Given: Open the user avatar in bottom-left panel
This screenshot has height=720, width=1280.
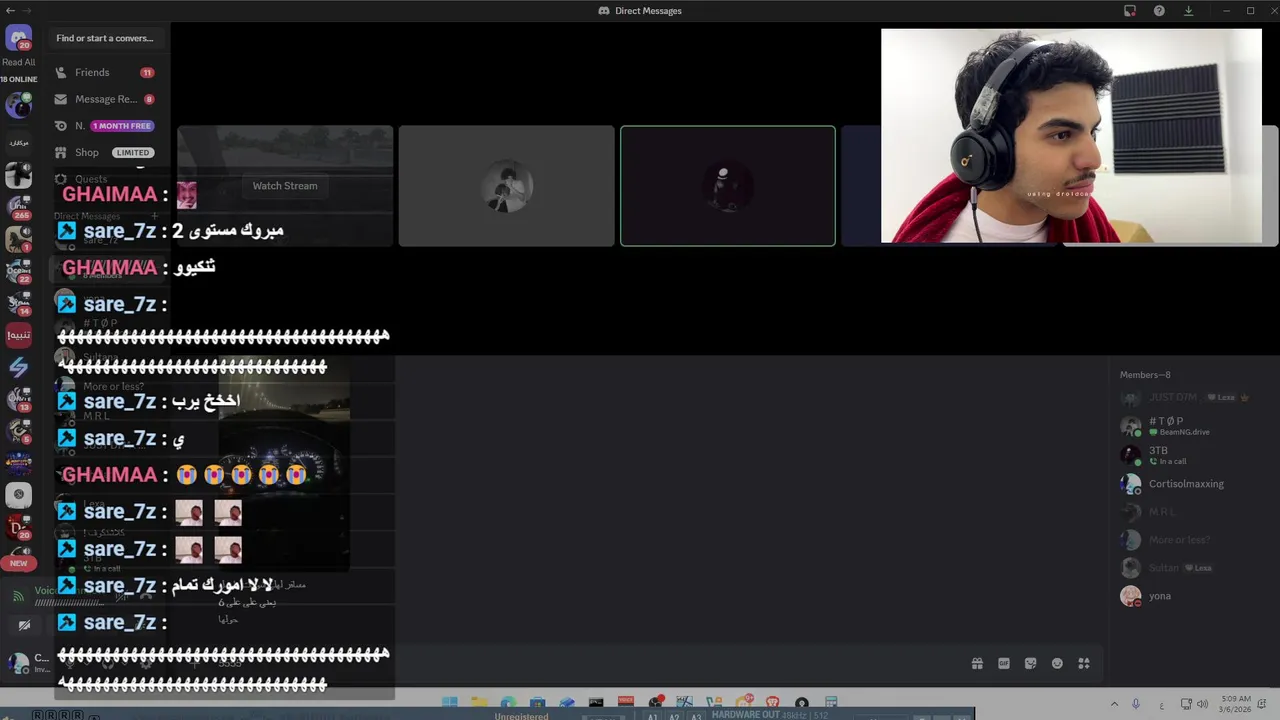Looking at the screenshot, I should click(18, 662).
